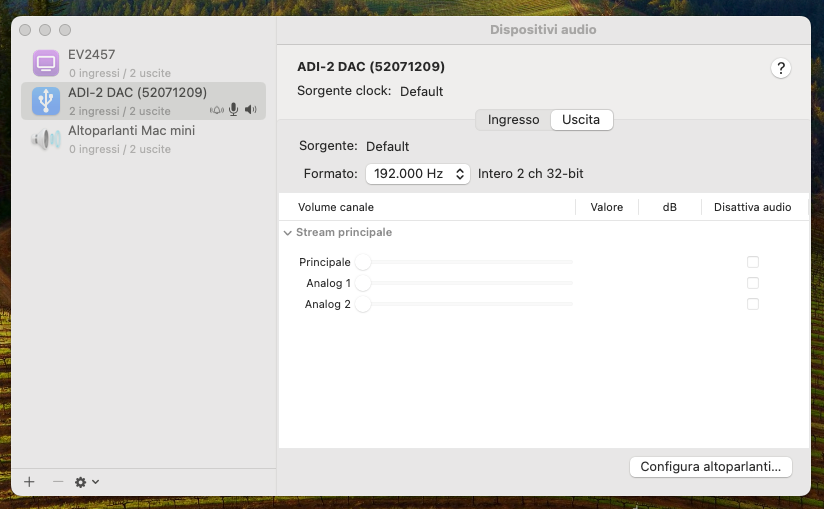Select the EV2457 display device icon
The height and width of the screenshot is (509, 824).
pyautogui.click(x=46, y=63)
